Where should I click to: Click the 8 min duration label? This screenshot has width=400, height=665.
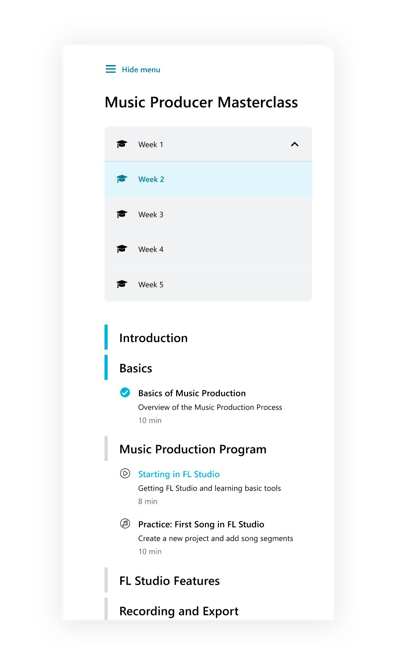[x=148, y=501]
